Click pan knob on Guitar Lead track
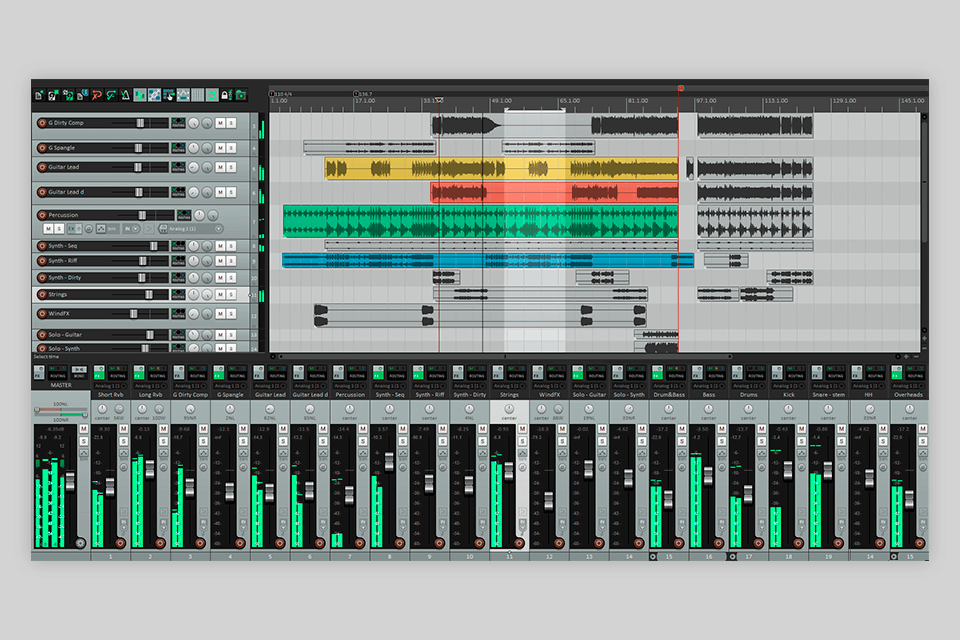 coord(193,167)
